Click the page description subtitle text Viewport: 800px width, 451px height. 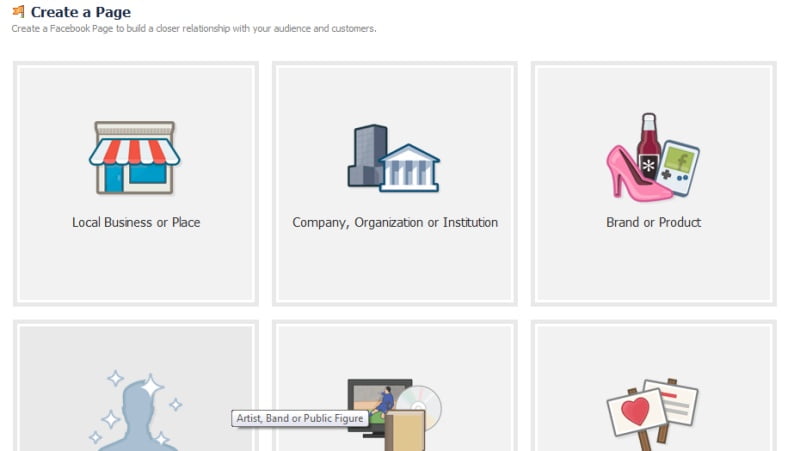[x=194, y=29]
